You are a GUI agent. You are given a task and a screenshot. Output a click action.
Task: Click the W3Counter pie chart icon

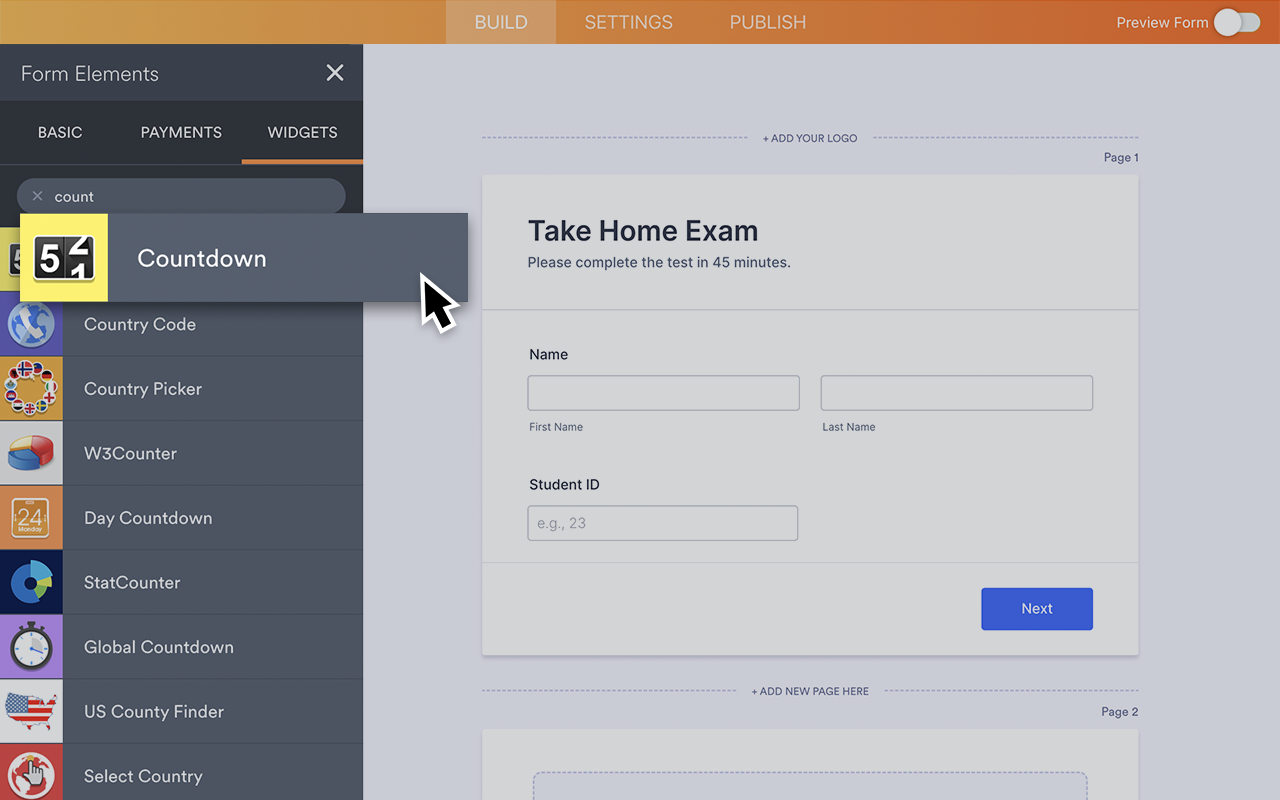[x=30, y=453]
